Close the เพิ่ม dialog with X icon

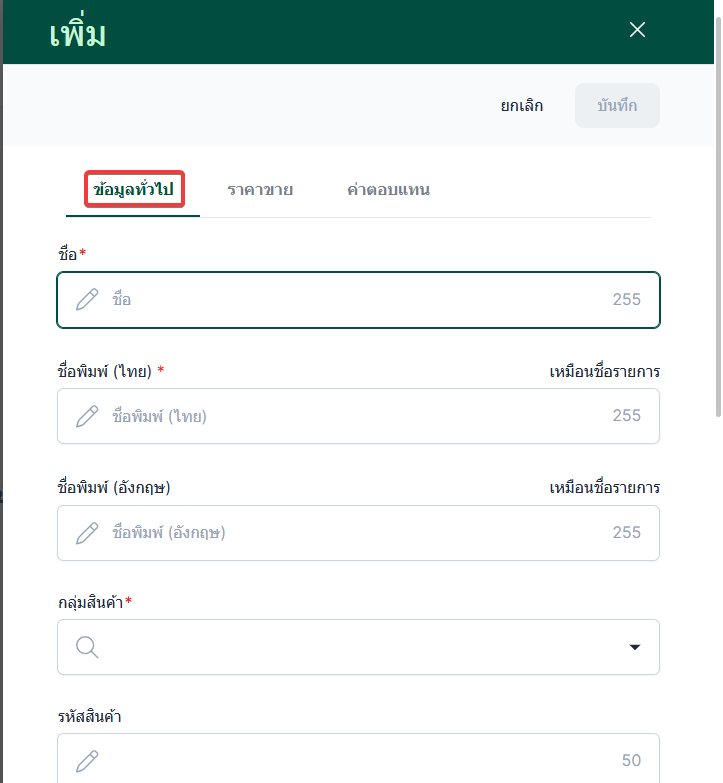point(637,30)
